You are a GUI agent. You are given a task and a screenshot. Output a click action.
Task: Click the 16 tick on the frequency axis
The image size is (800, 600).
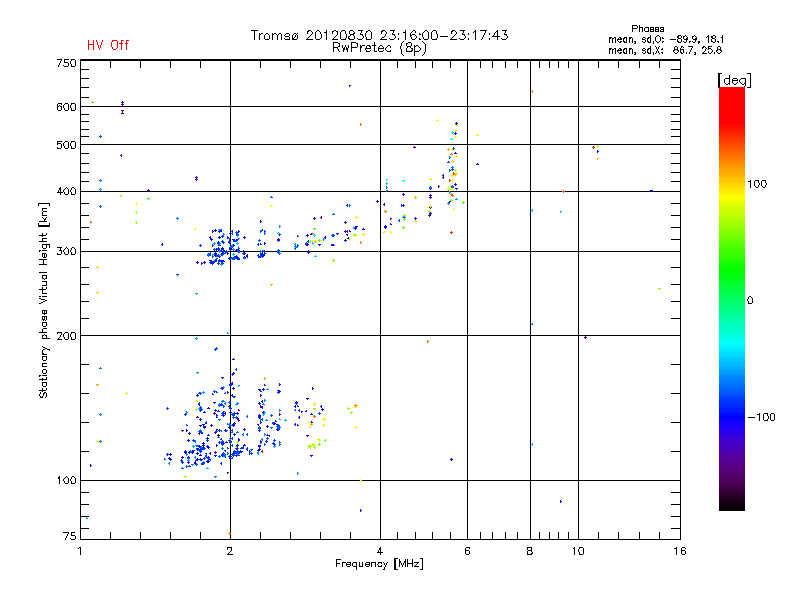coord(680,551)
